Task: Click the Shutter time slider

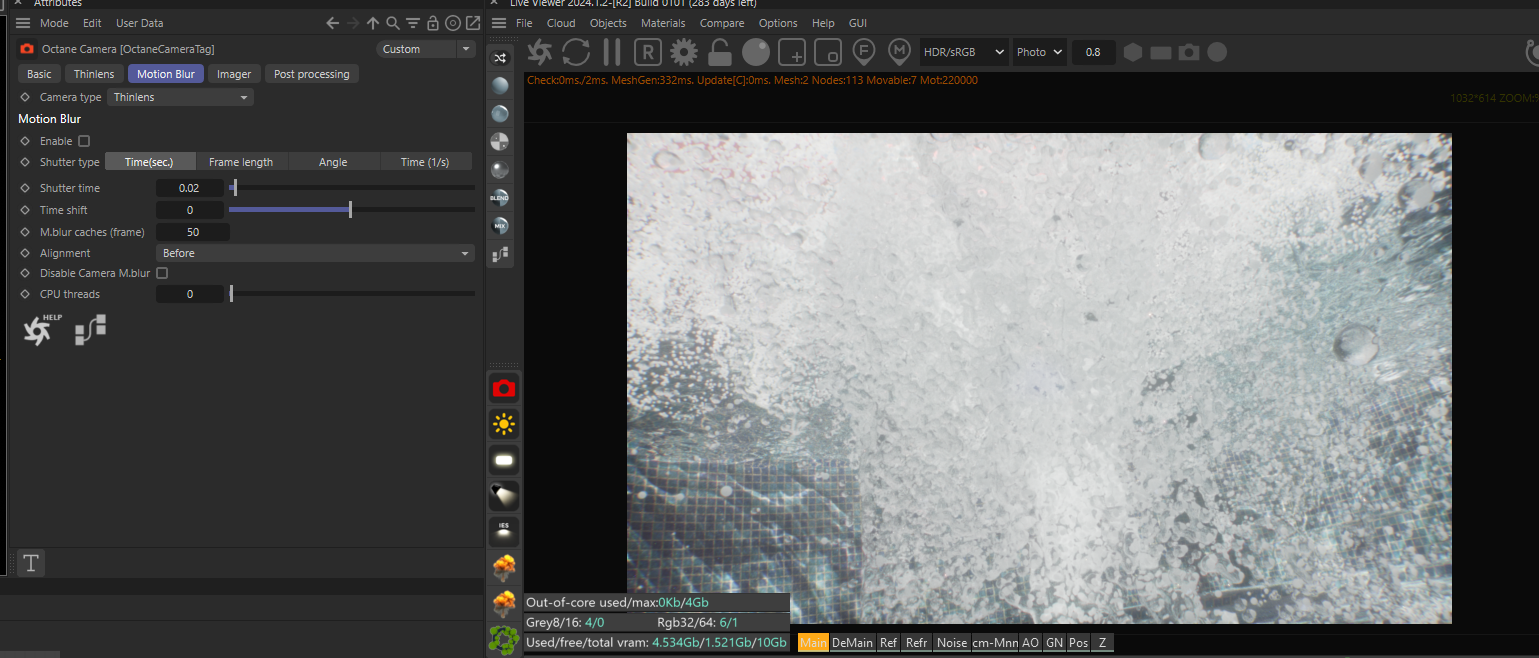Action: tap(352, 188)
